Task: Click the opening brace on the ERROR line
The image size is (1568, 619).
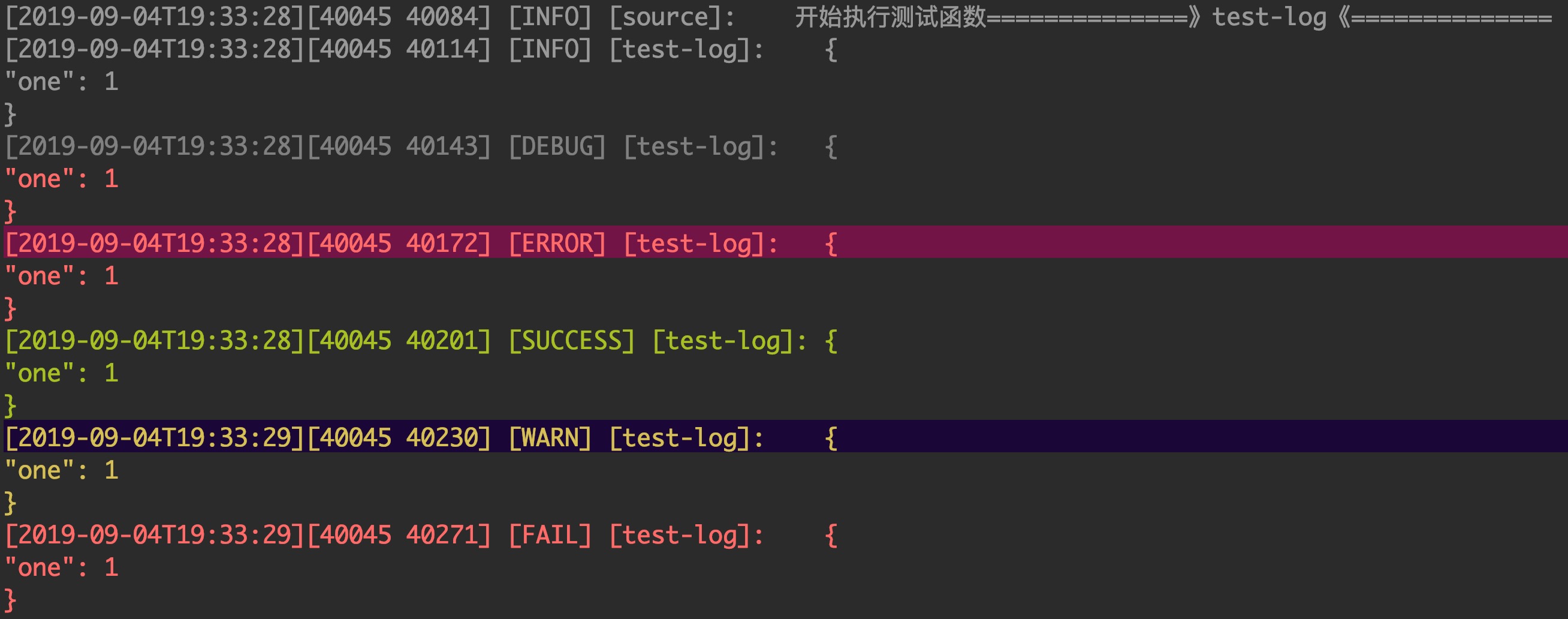Action: [831, 244]
